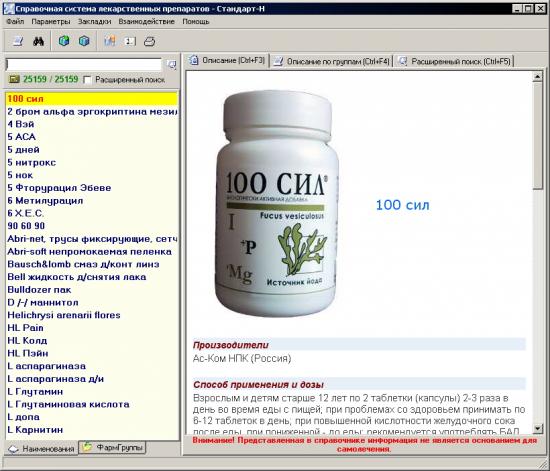Select 'Bell жидкость д/снятия лака' entry
The height and width of the screenshot is (471, 550).
pos(92,277)
